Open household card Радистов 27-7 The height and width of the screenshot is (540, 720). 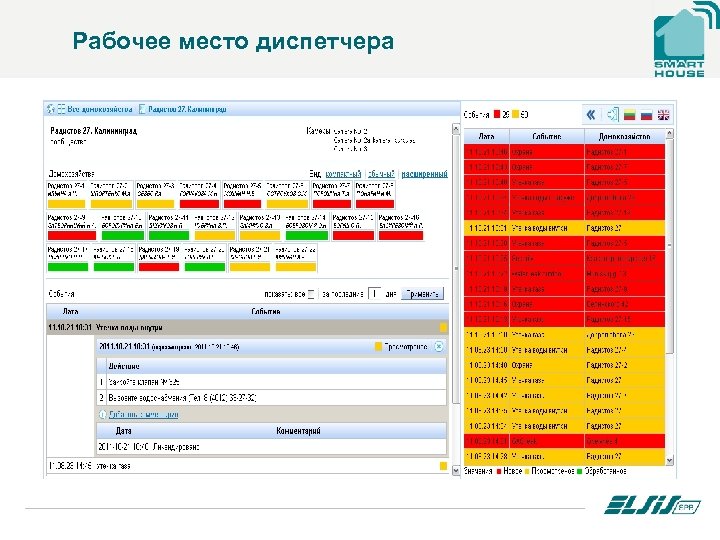(x=332, y=196)
